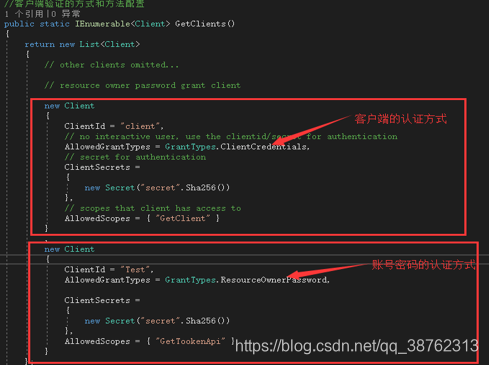Click ClientCredentials in the AllowedGrantTypes assignment
489x365 pixels.
(x=263, y=147)
